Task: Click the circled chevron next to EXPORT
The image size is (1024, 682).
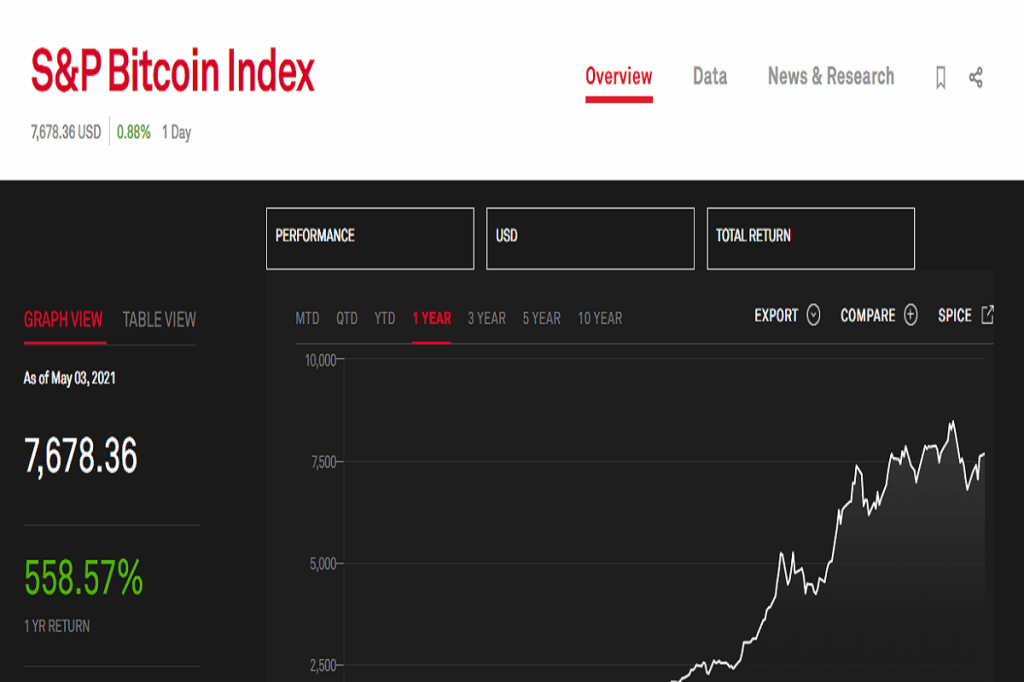Action: click(811, 315)
